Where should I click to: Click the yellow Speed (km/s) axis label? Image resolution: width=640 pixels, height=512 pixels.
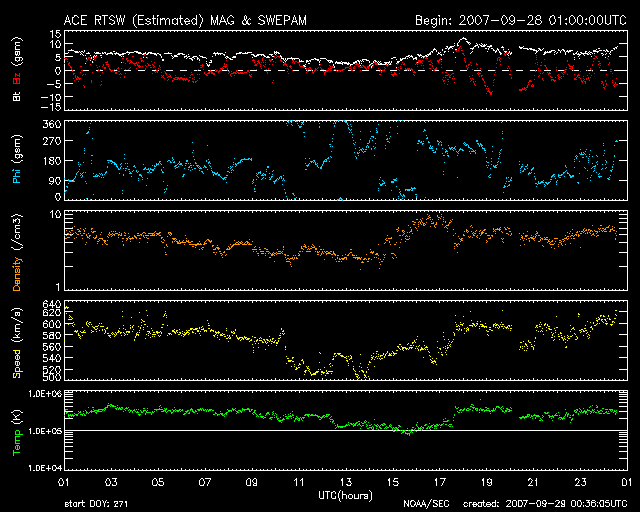coord(16,340)
